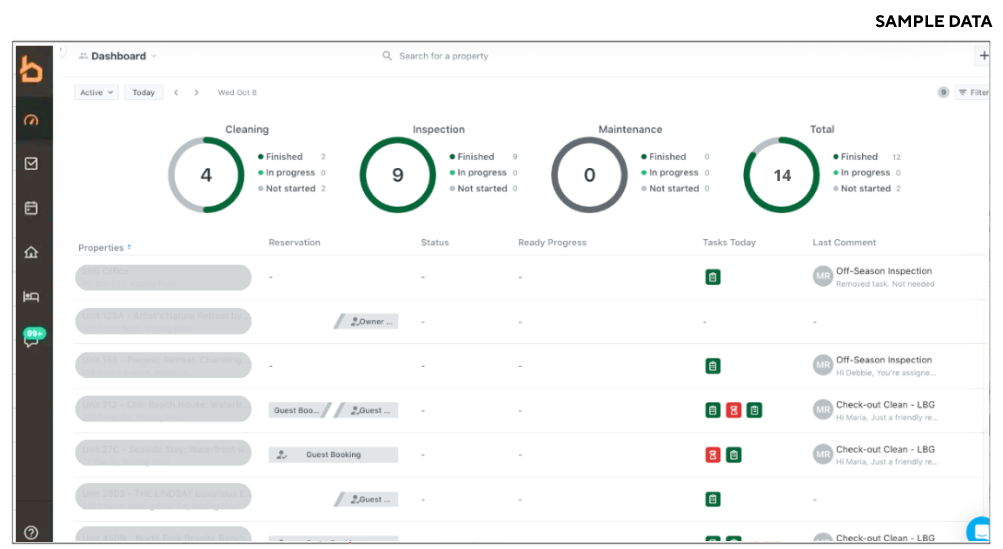Sort by the Properties column header
This screenshot has width=1003, height=549.
[104, 247]
